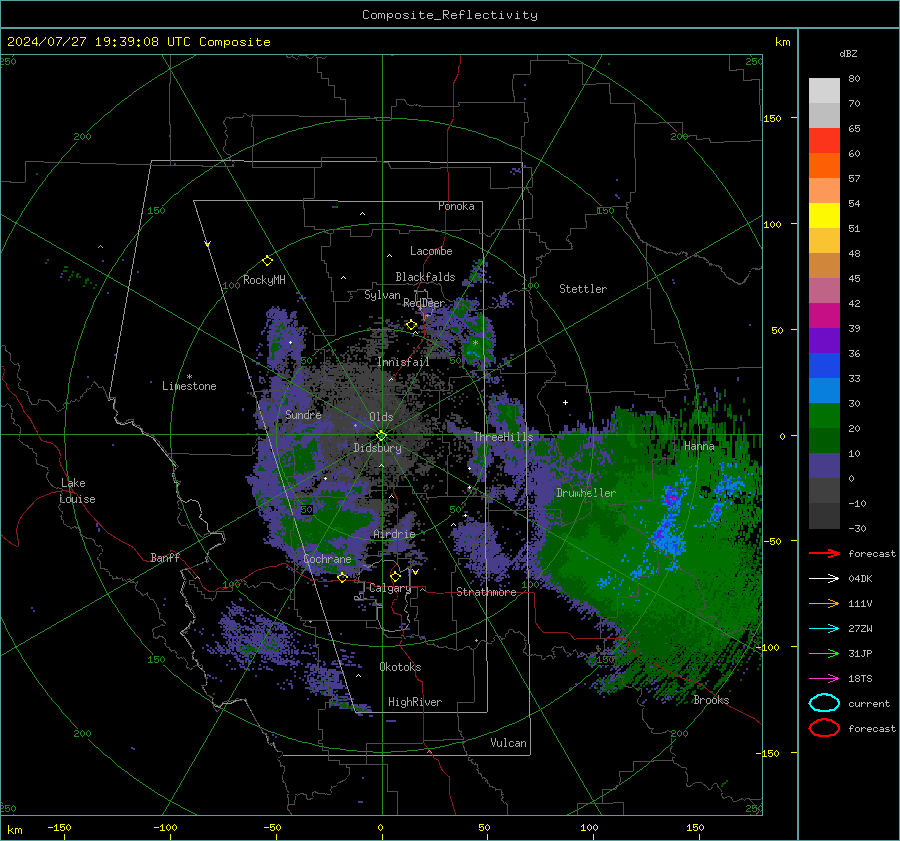Image resolution: width=900 pixels, height=841 pixels.
Task: Select the white 04DK arrow icon
Action: click(x=824, y=578)
